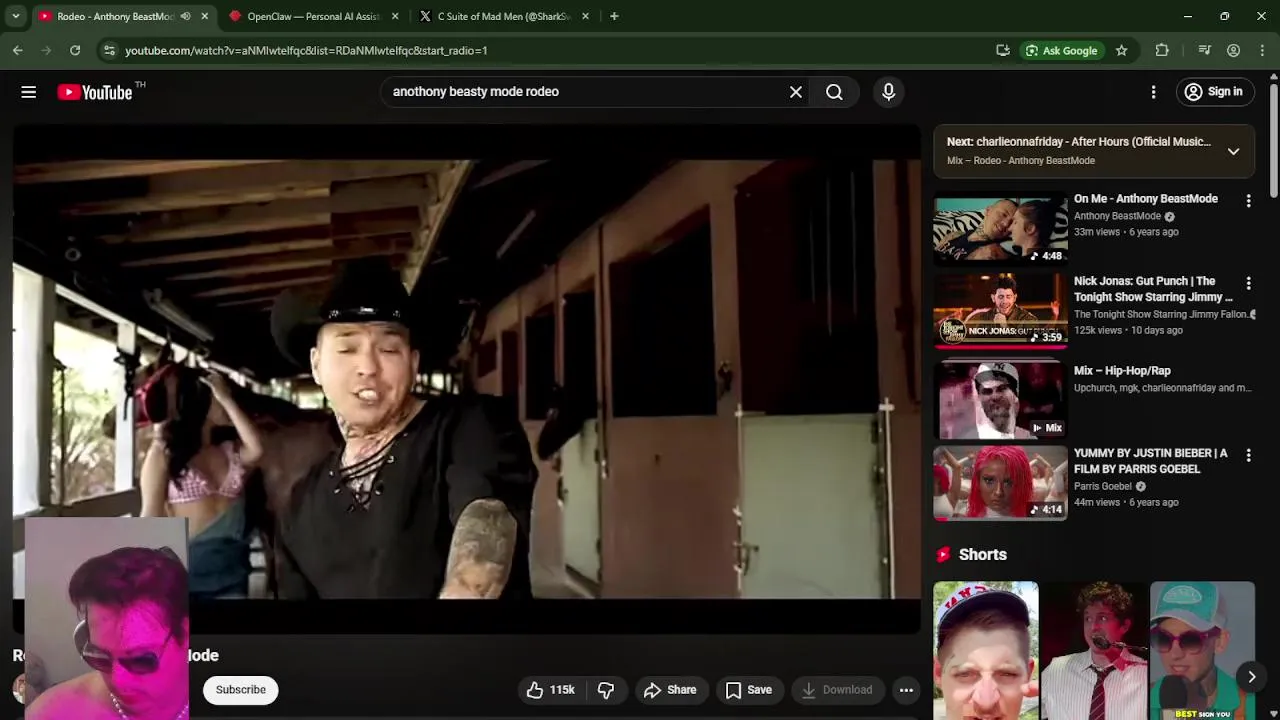Start voice search with microphone icon

tap(888, 92)
